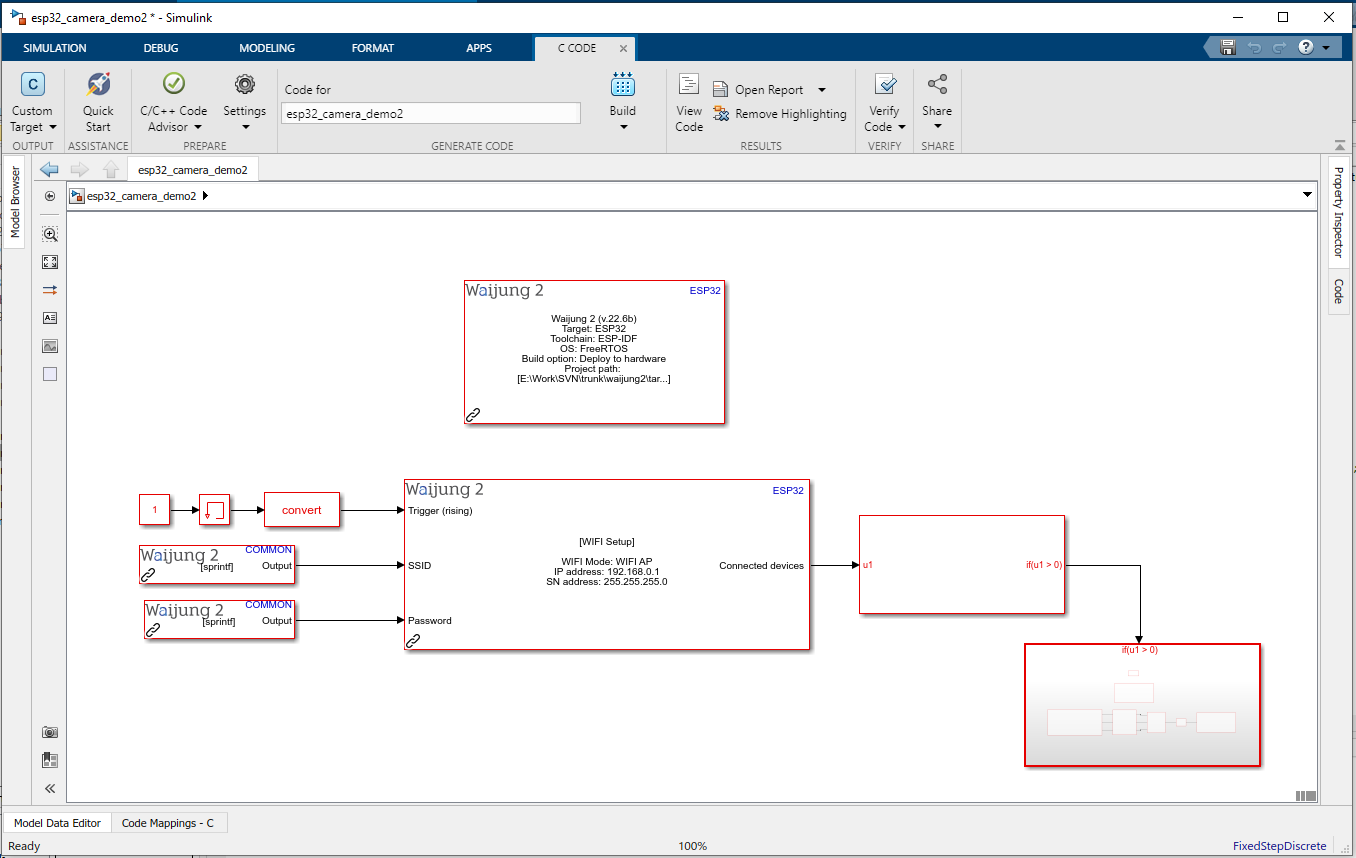The height and width of the screenshot is (858, 1356).
Task: Select the if action subsystem thumbnail block
Action: tap(1142, 705)
